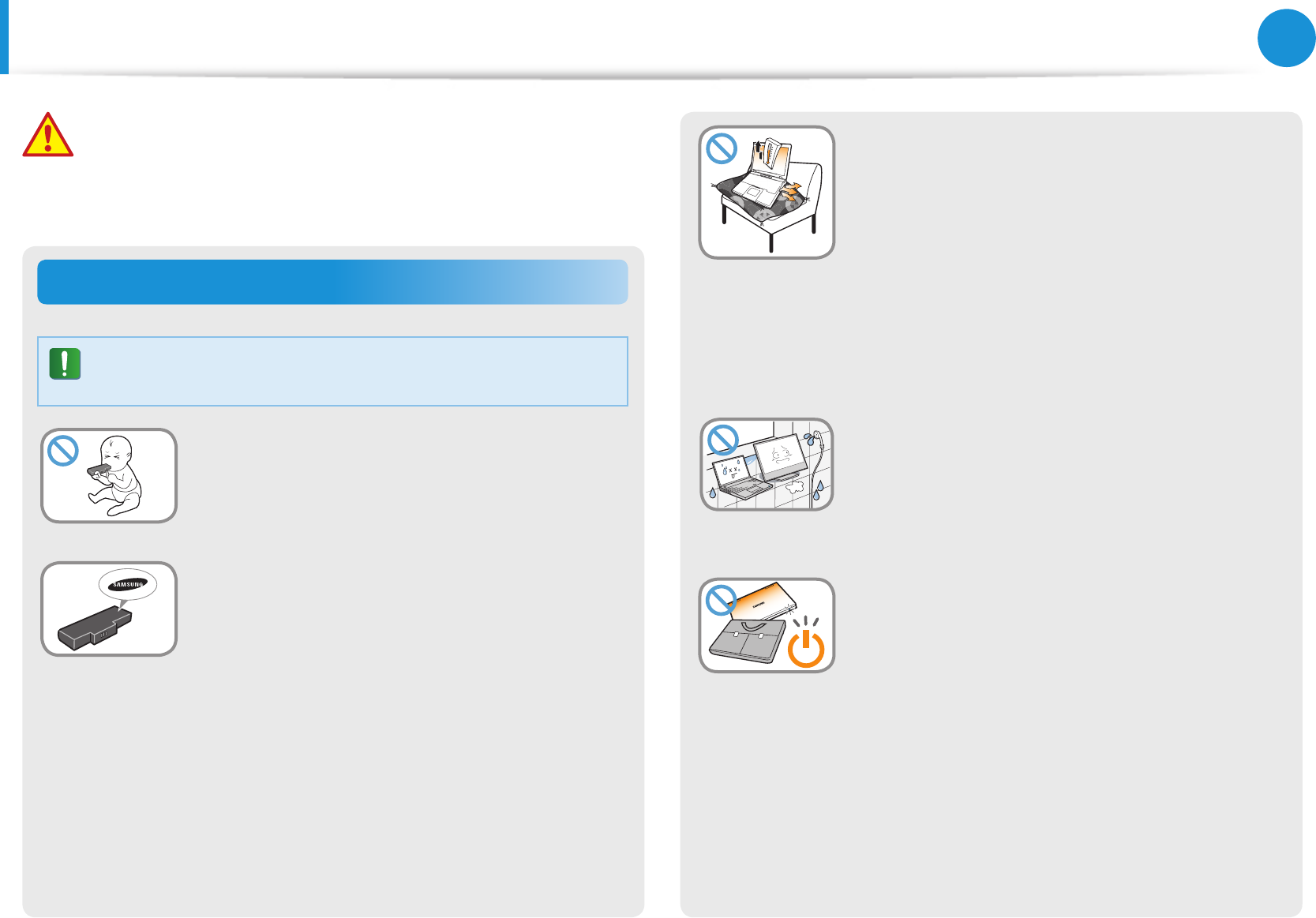Click the prohibition sign on baby picture

[63, 451]
